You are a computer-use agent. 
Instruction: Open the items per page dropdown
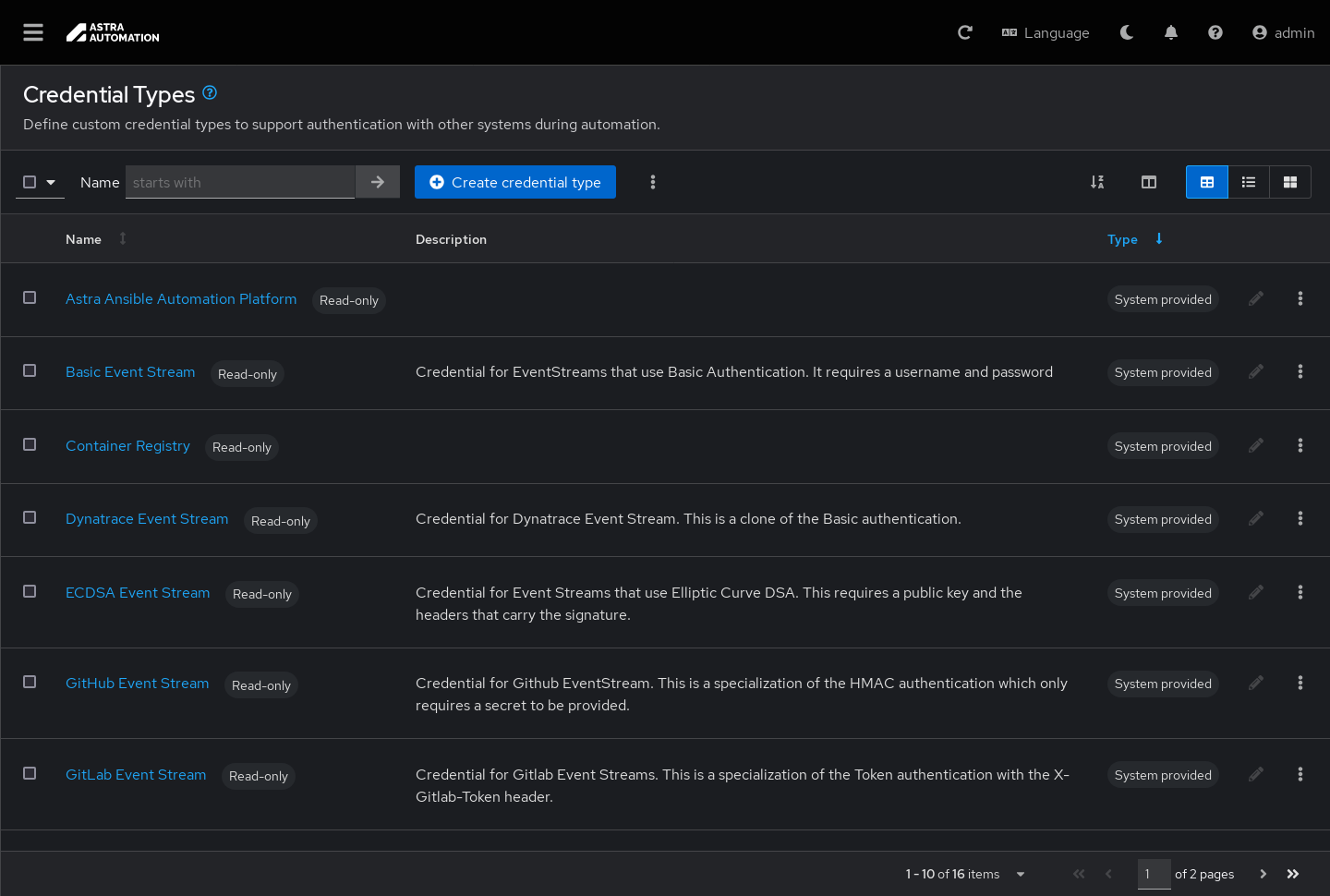pos(1021,874)
